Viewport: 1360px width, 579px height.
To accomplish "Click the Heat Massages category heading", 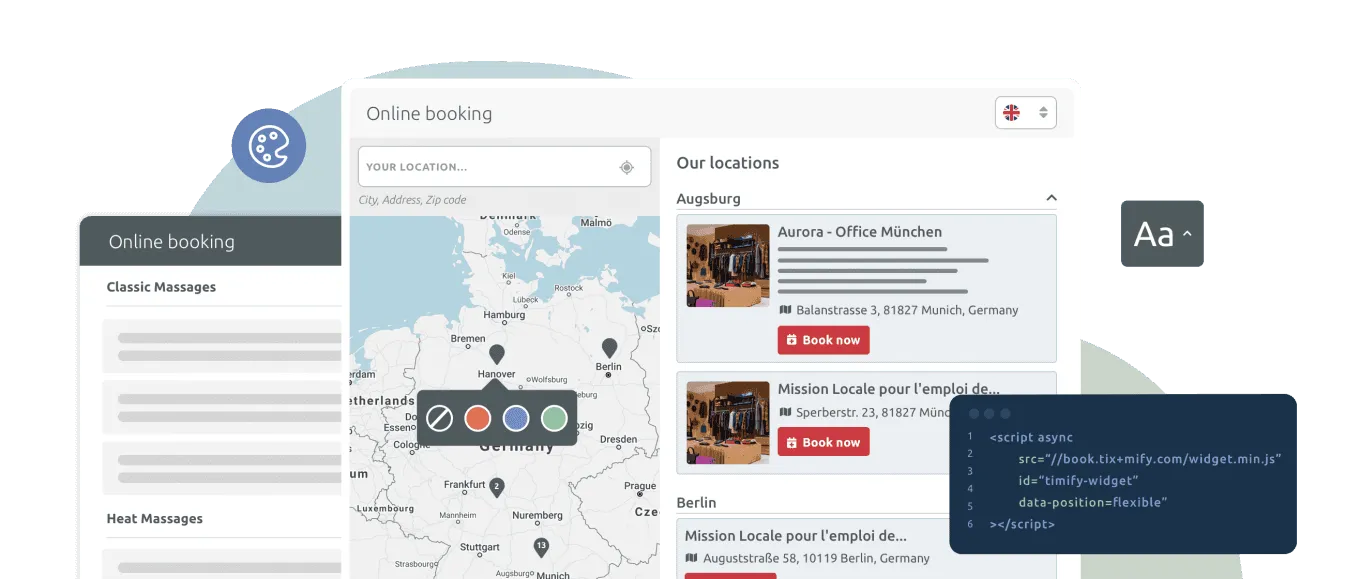I will (x=155, y=519).
